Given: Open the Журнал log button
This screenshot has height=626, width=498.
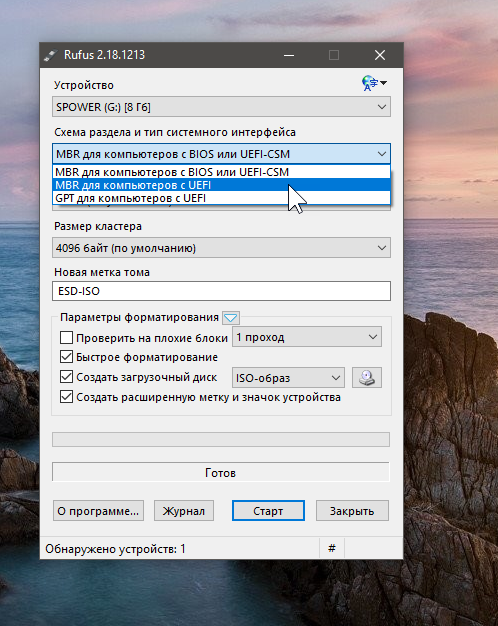Looking at the screenshot, I should point(184,511).
